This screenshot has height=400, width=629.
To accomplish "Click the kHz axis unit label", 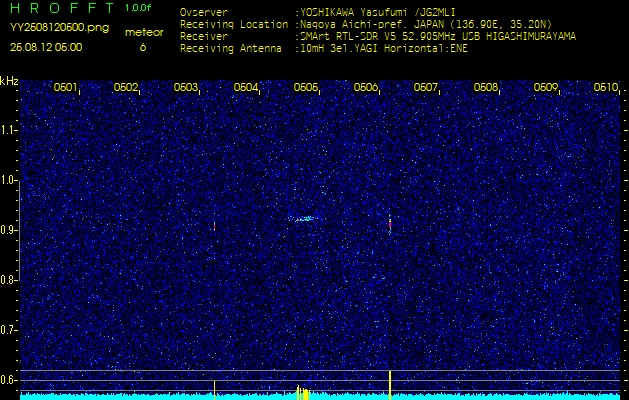I will [9, 81].
